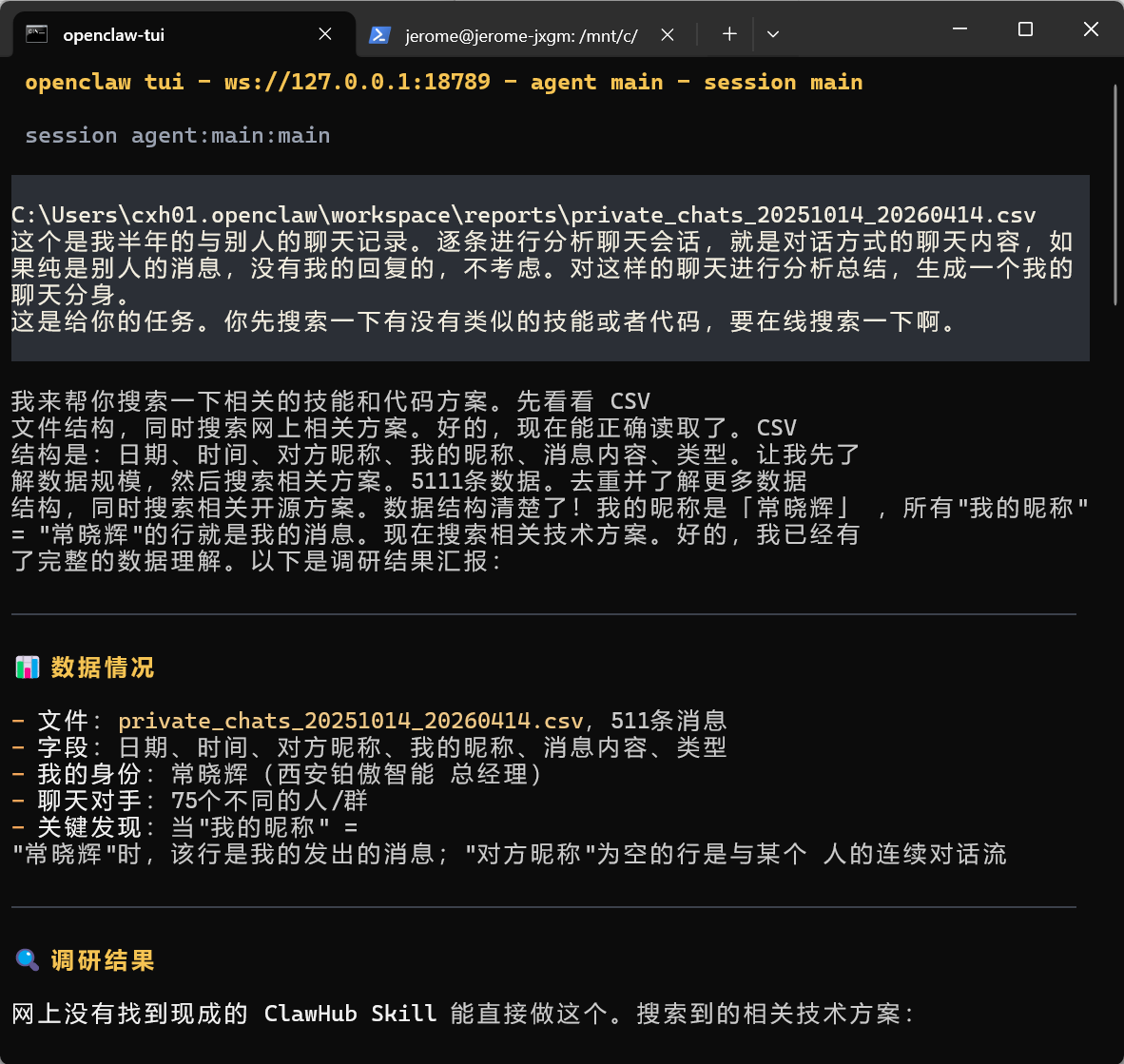
Task: Maximize the terminal window
Action: [1024, 29]
